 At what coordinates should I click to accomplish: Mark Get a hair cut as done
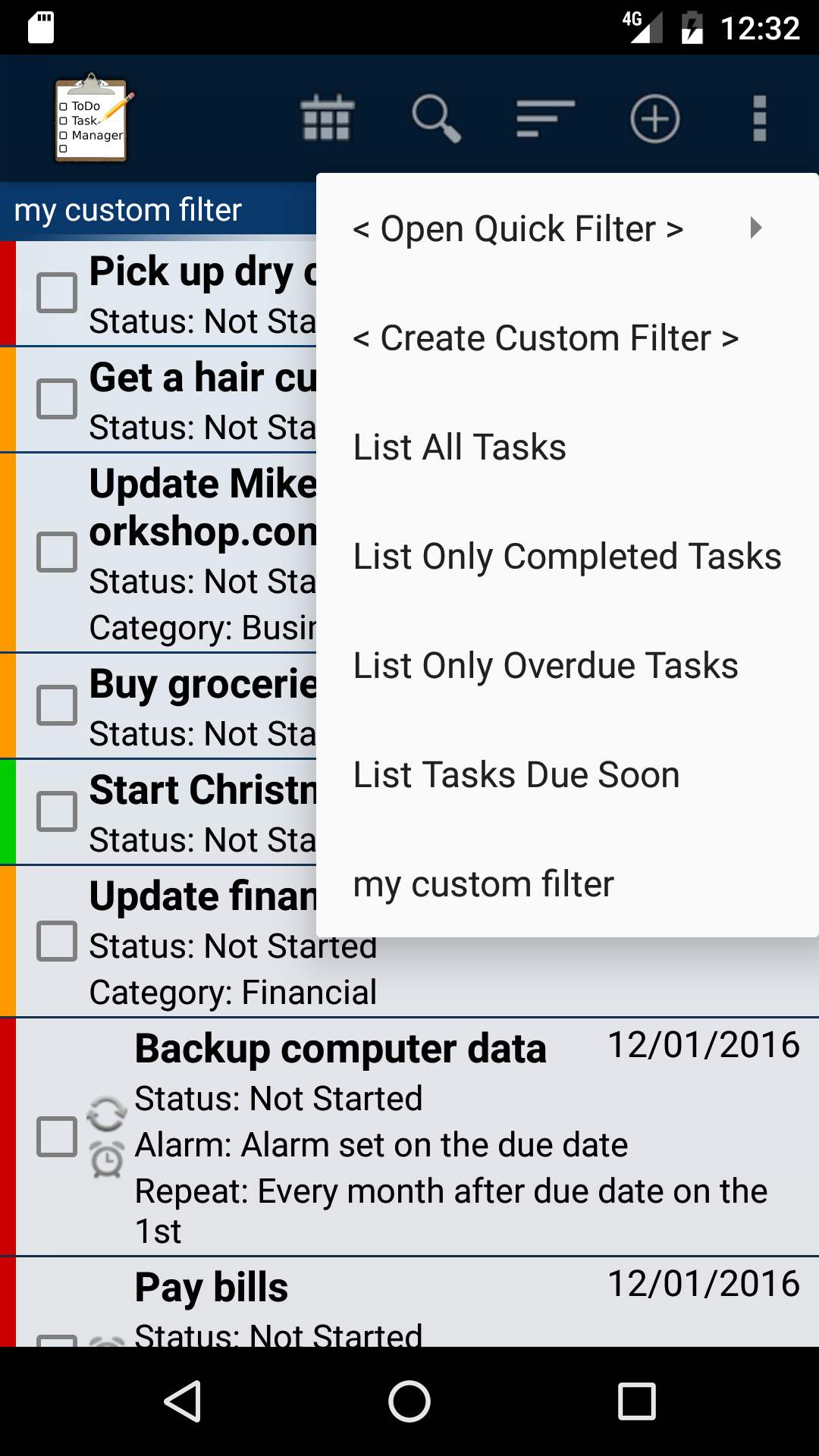coord(57,399)
